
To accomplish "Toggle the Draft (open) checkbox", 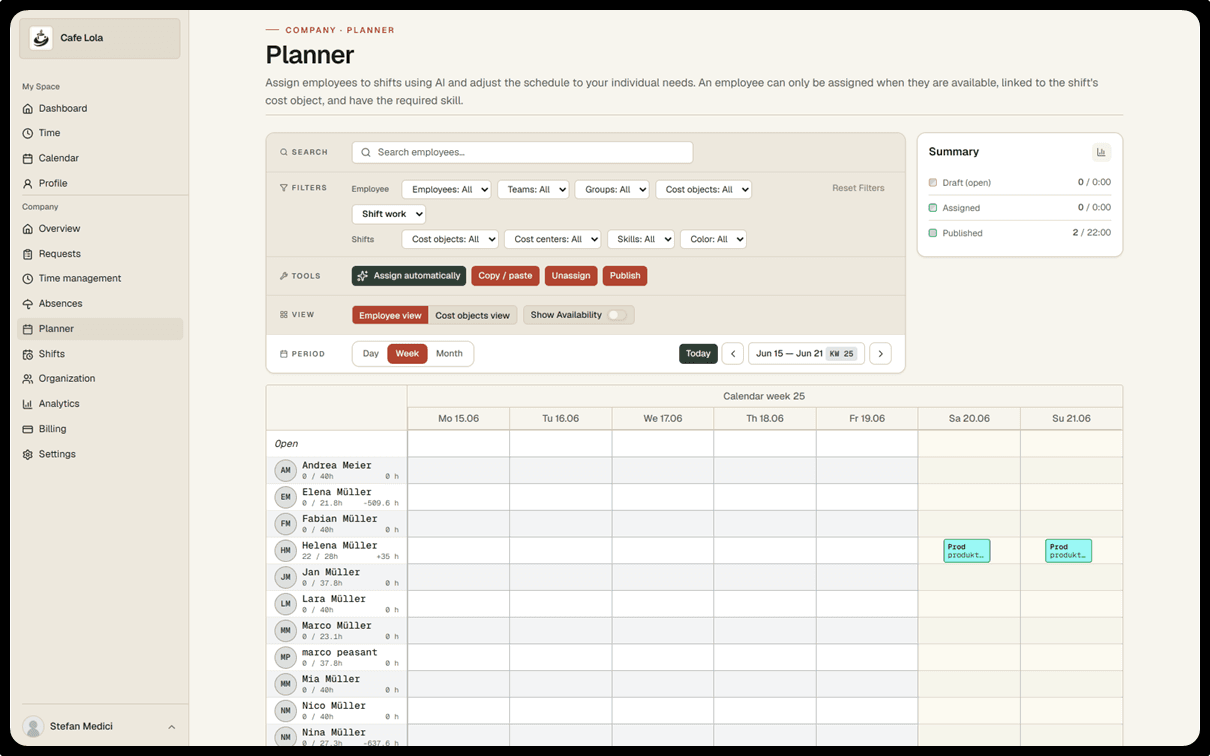I will 933,183.
